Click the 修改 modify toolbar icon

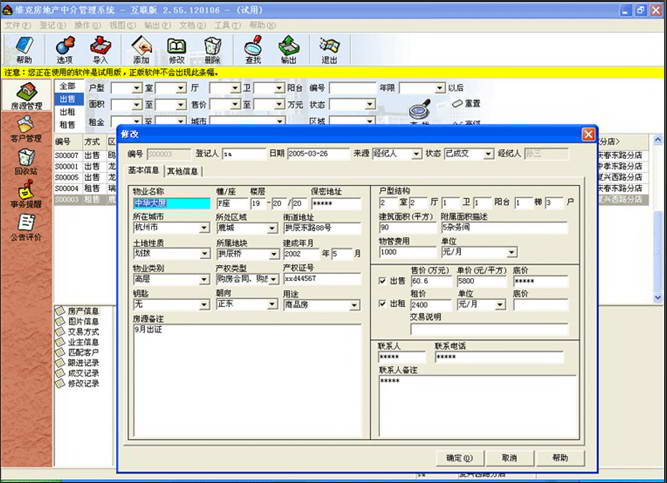click(x=176, y=49)
